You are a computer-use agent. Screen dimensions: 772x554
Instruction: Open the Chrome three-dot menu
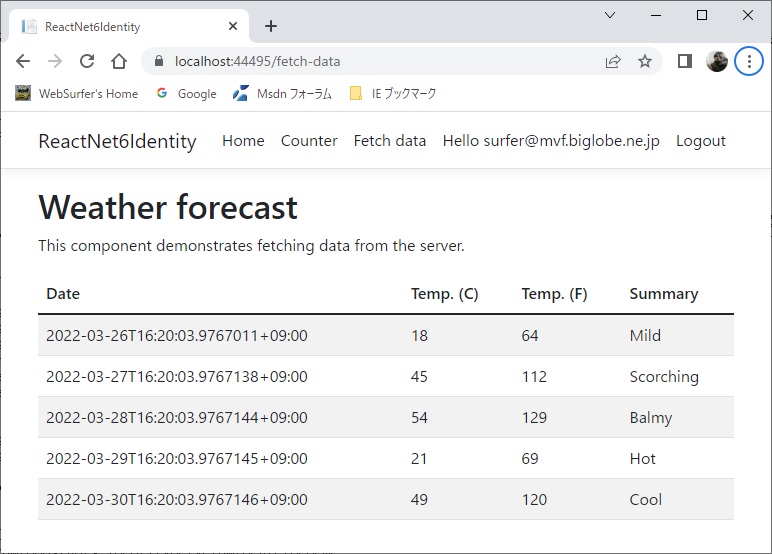[x=749, y=61]
